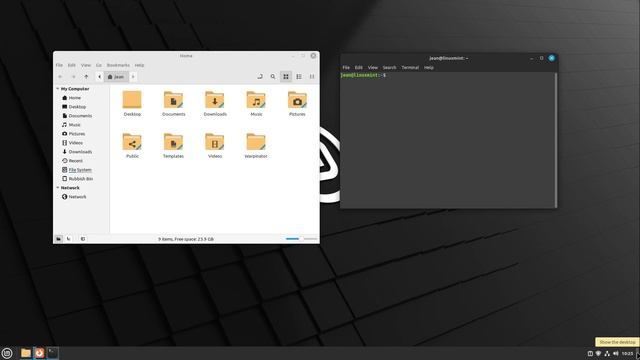Open Recent in the sidebar
The image size is (640, 360).
(72, 161)
